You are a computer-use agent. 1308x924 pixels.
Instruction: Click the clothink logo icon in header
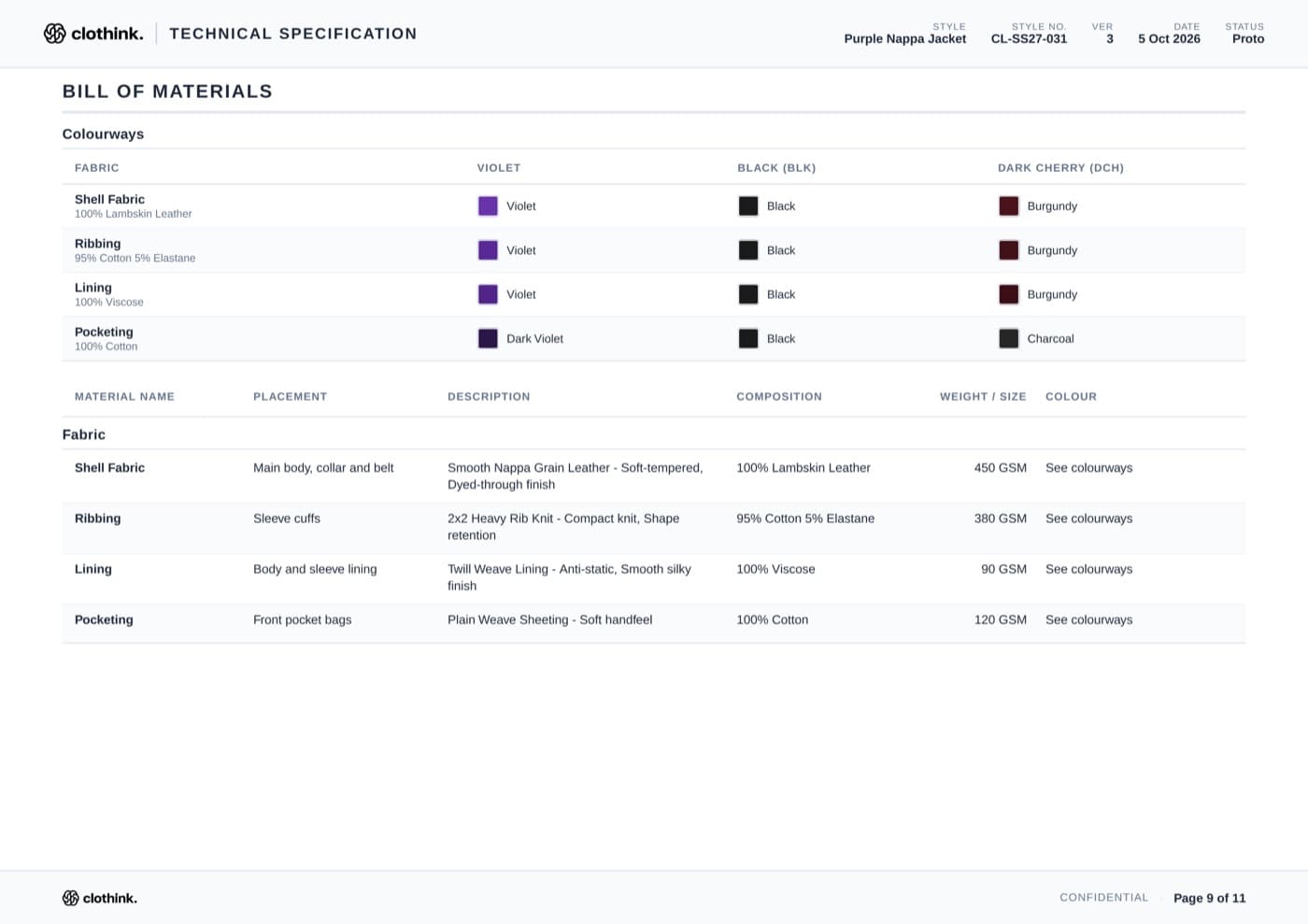point(55,34)
